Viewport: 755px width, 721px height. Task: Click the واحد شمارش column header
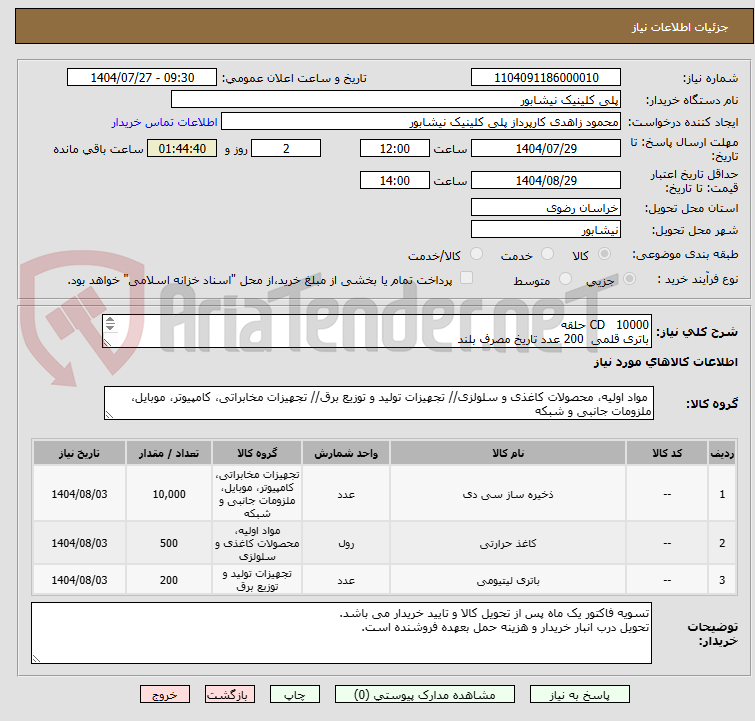(x=346, y=453)
